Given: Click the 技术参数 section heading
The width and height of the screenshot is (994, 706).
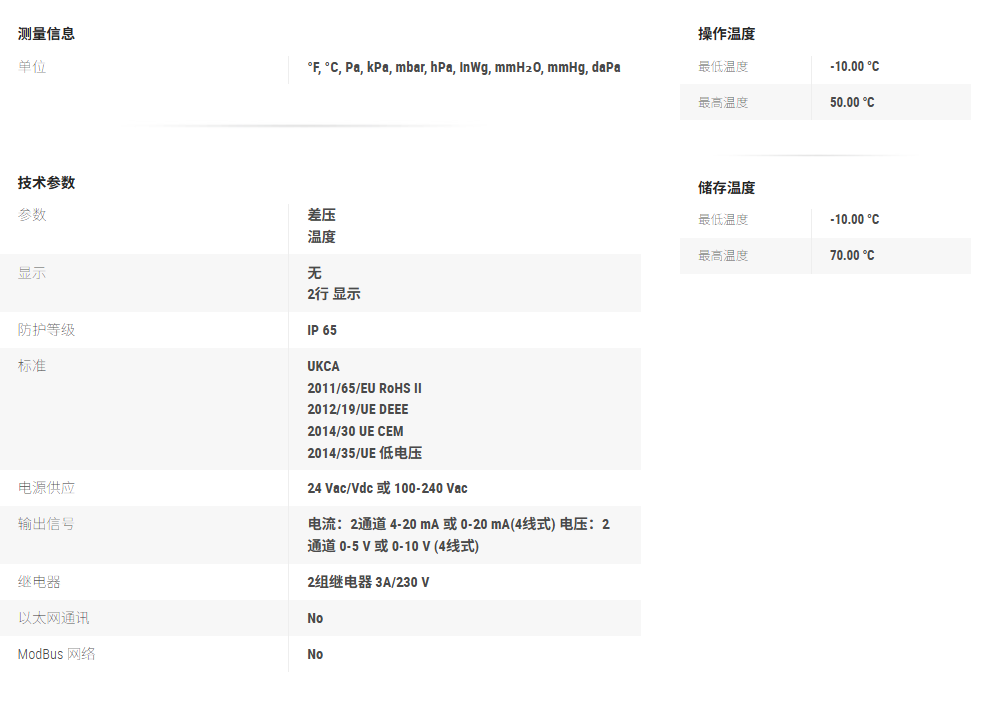Looking at the screenshot, I should pos(46,182).
